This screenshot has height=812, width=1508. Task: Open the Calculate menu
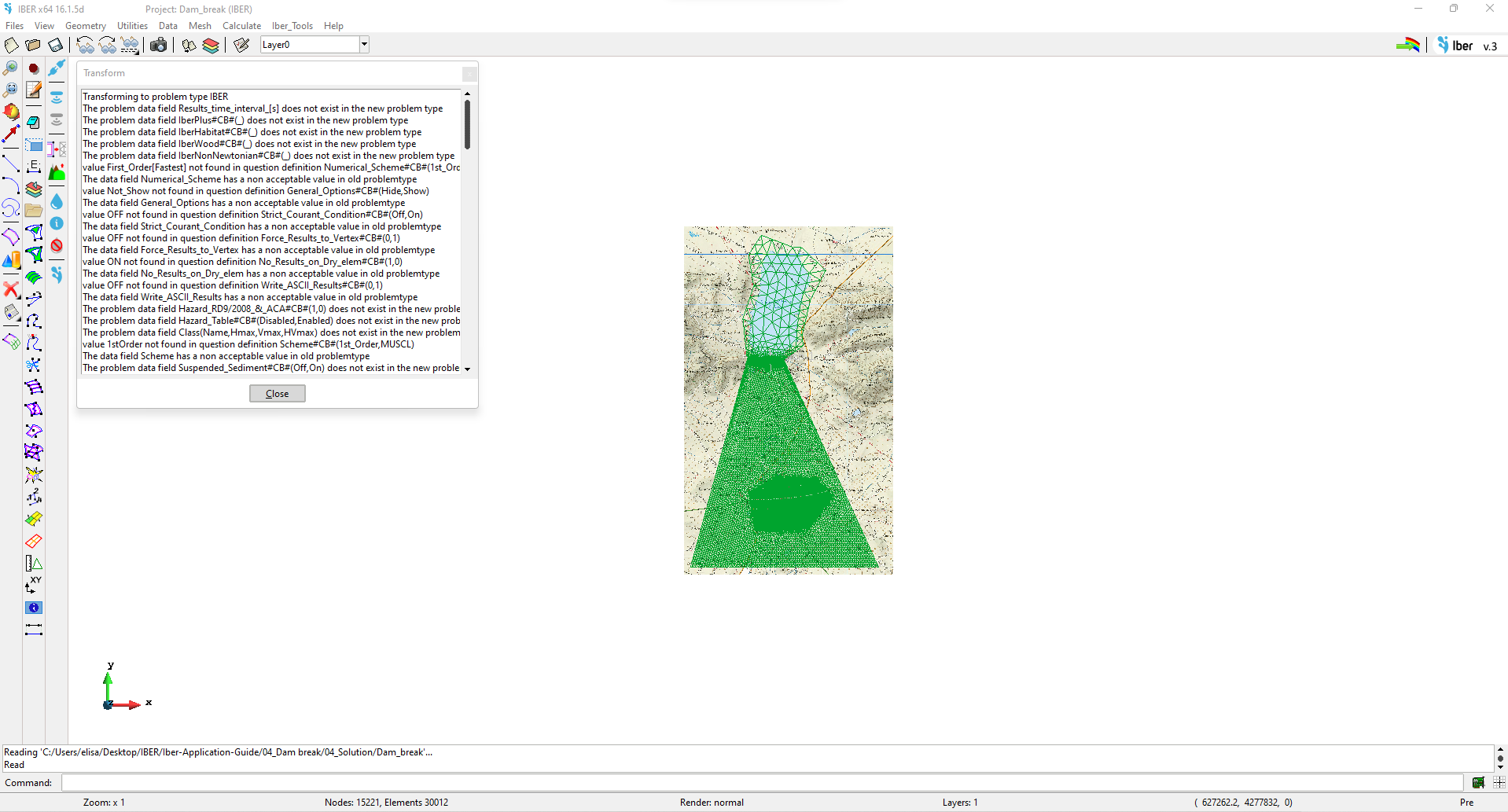[x=241, y=26]
